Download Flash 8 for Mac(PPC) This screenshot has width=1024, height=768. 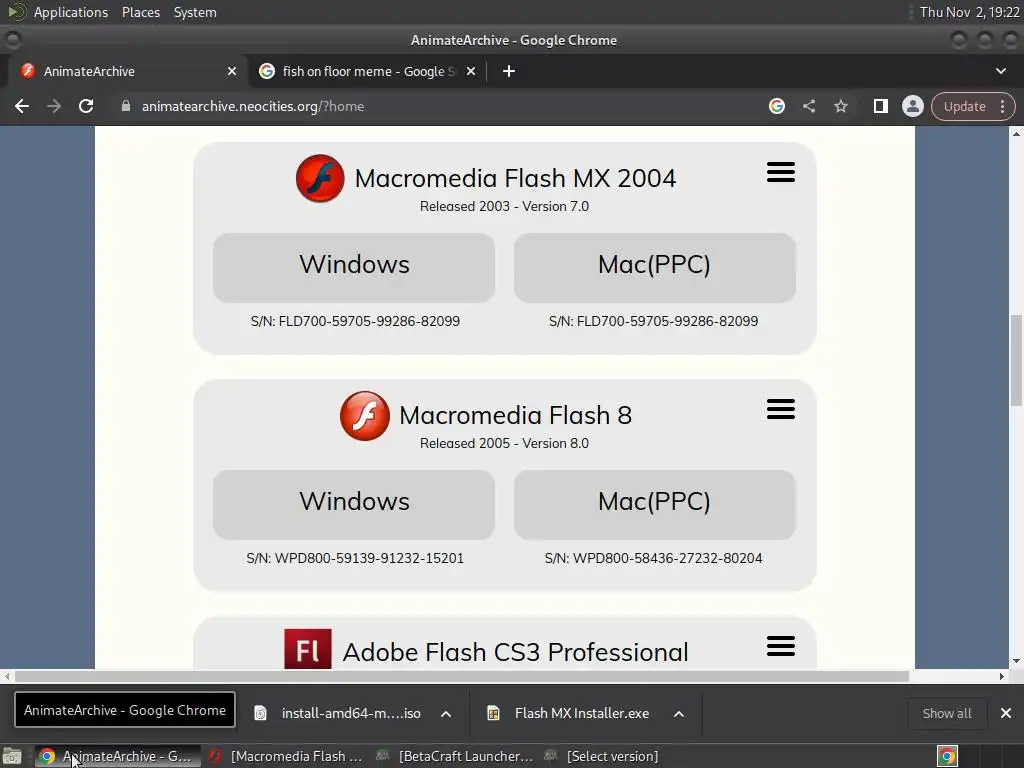click(654, 505)
